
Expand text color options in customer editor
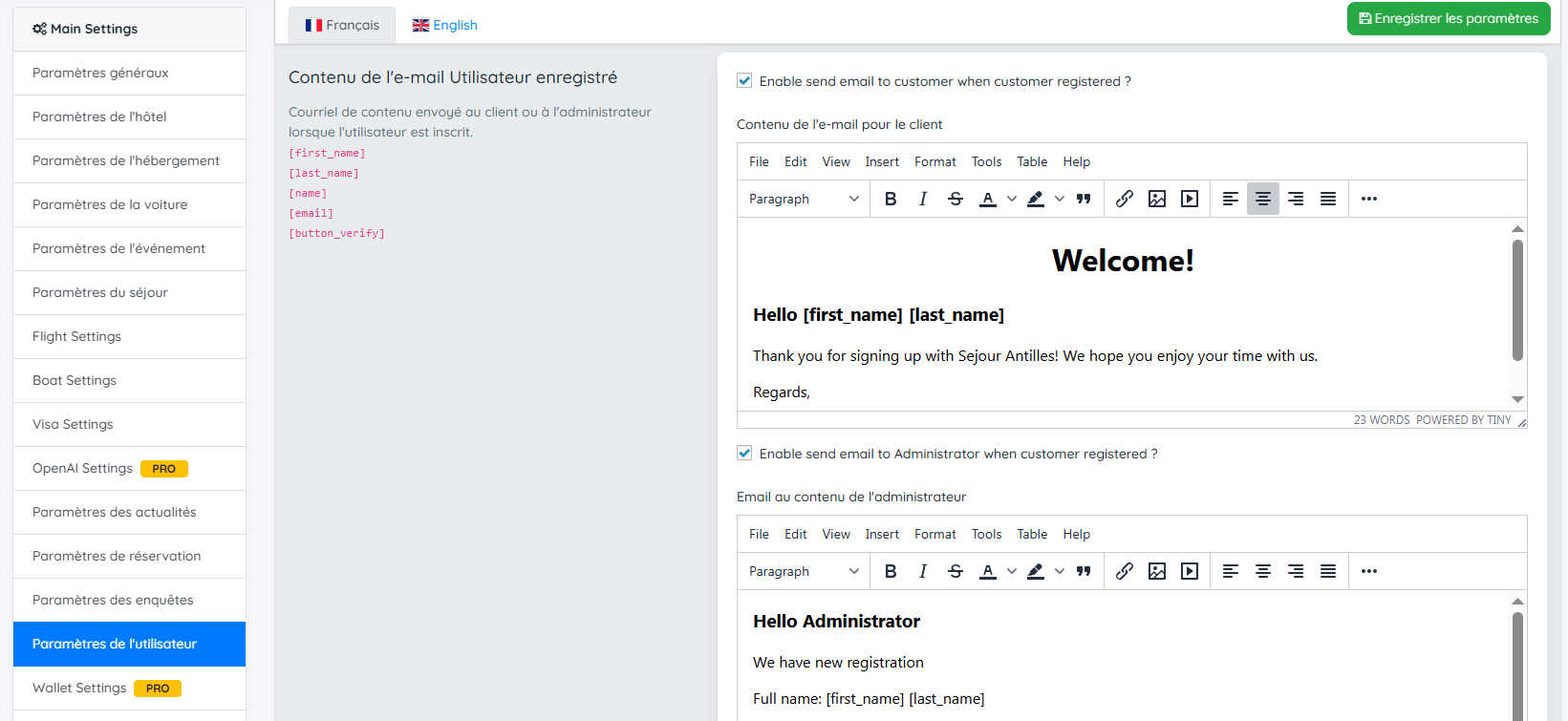point(1012,199)
